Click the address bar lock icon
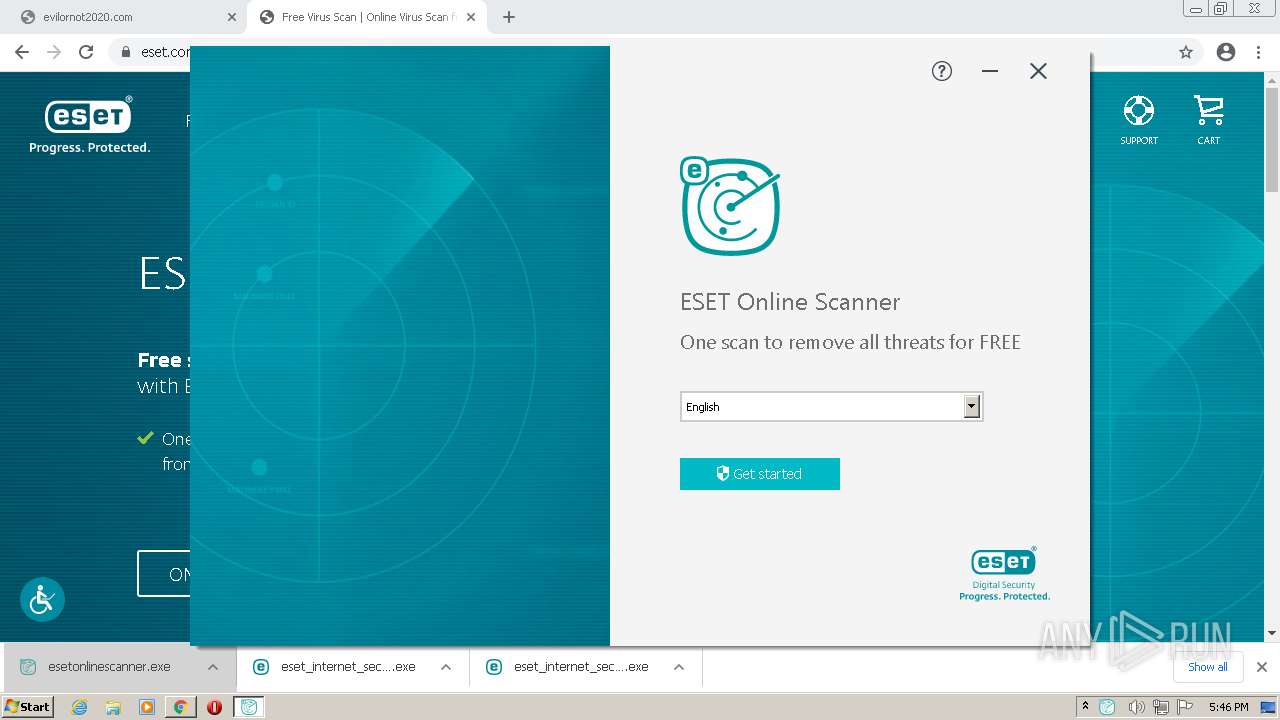This screenshot has height=720, width=1280. click(126, 52)
